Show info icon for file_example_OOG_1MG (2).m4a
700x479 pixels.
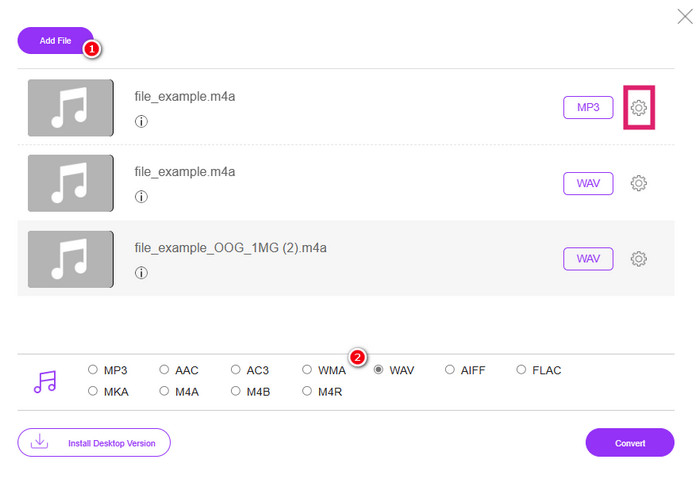[x=141, y=272]
